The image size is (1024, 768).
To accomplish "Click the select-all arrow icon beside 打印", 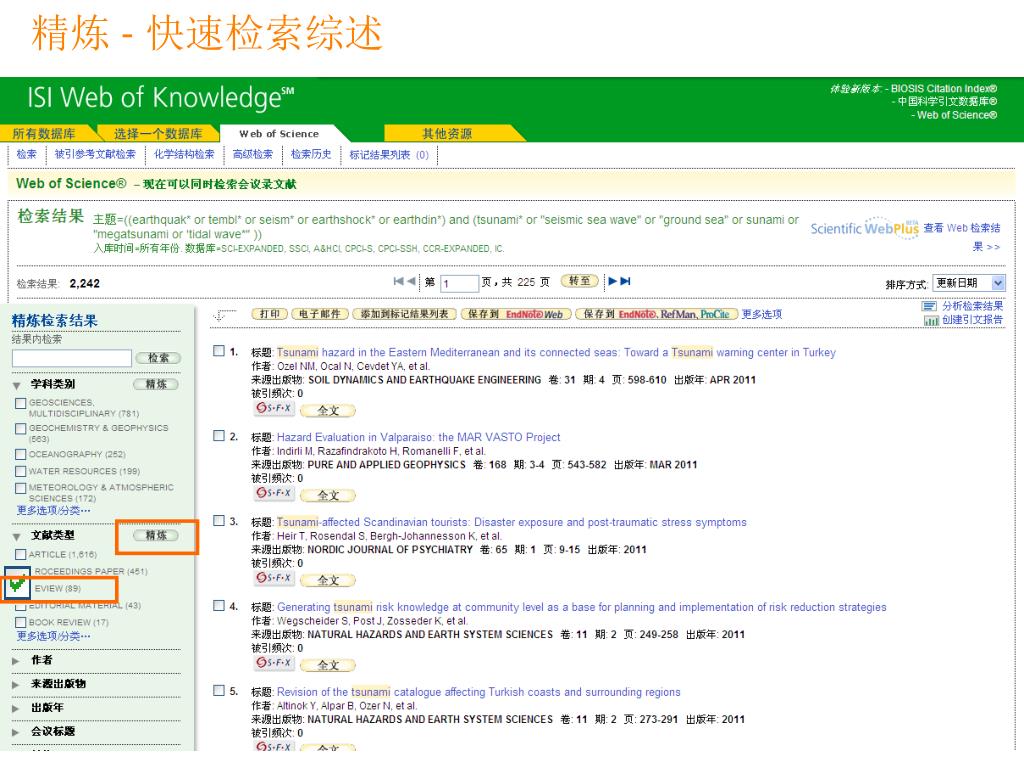I will pos(223,315).
